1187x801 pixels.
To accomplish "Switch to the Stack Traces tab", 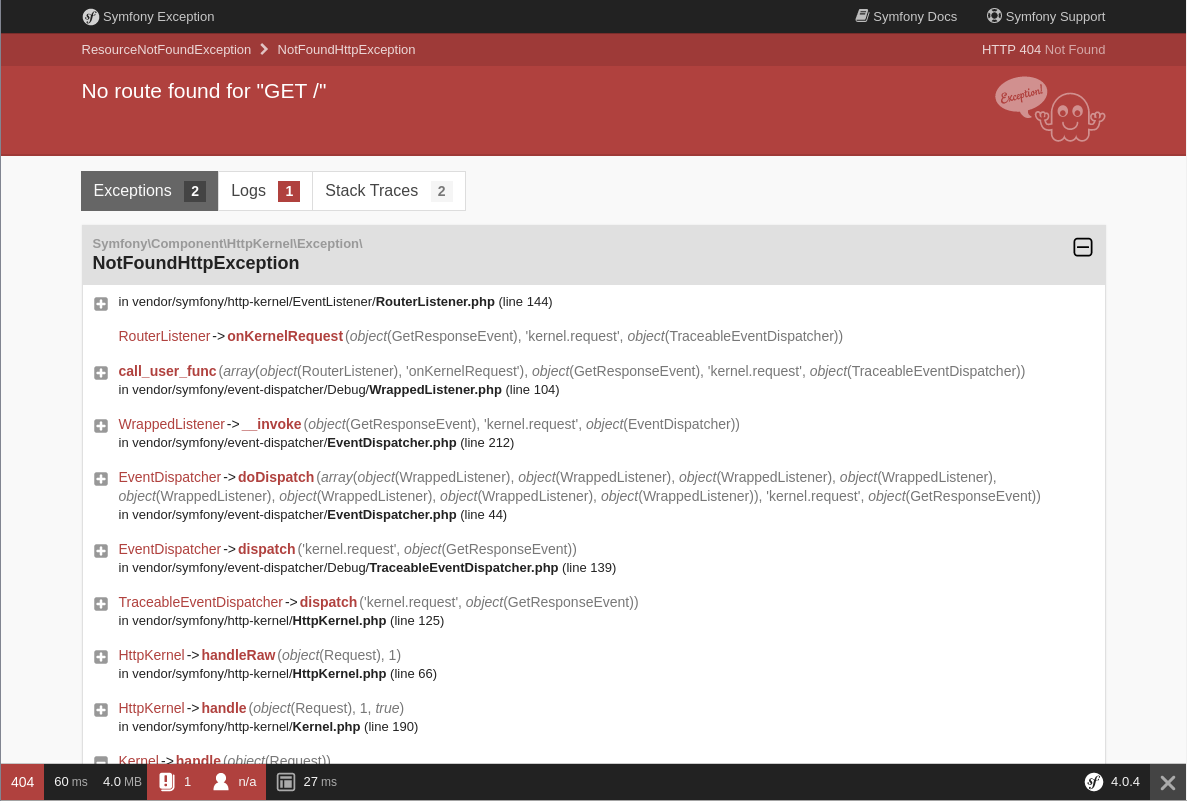I will [388, 191].
